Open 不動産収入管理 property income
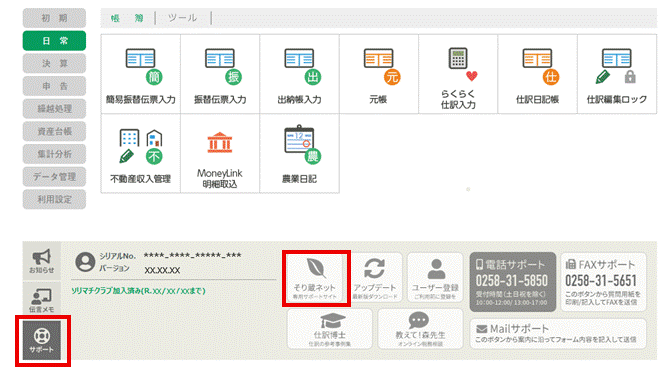Viewport: 665px width, 368px height. (x=140, y=153)
